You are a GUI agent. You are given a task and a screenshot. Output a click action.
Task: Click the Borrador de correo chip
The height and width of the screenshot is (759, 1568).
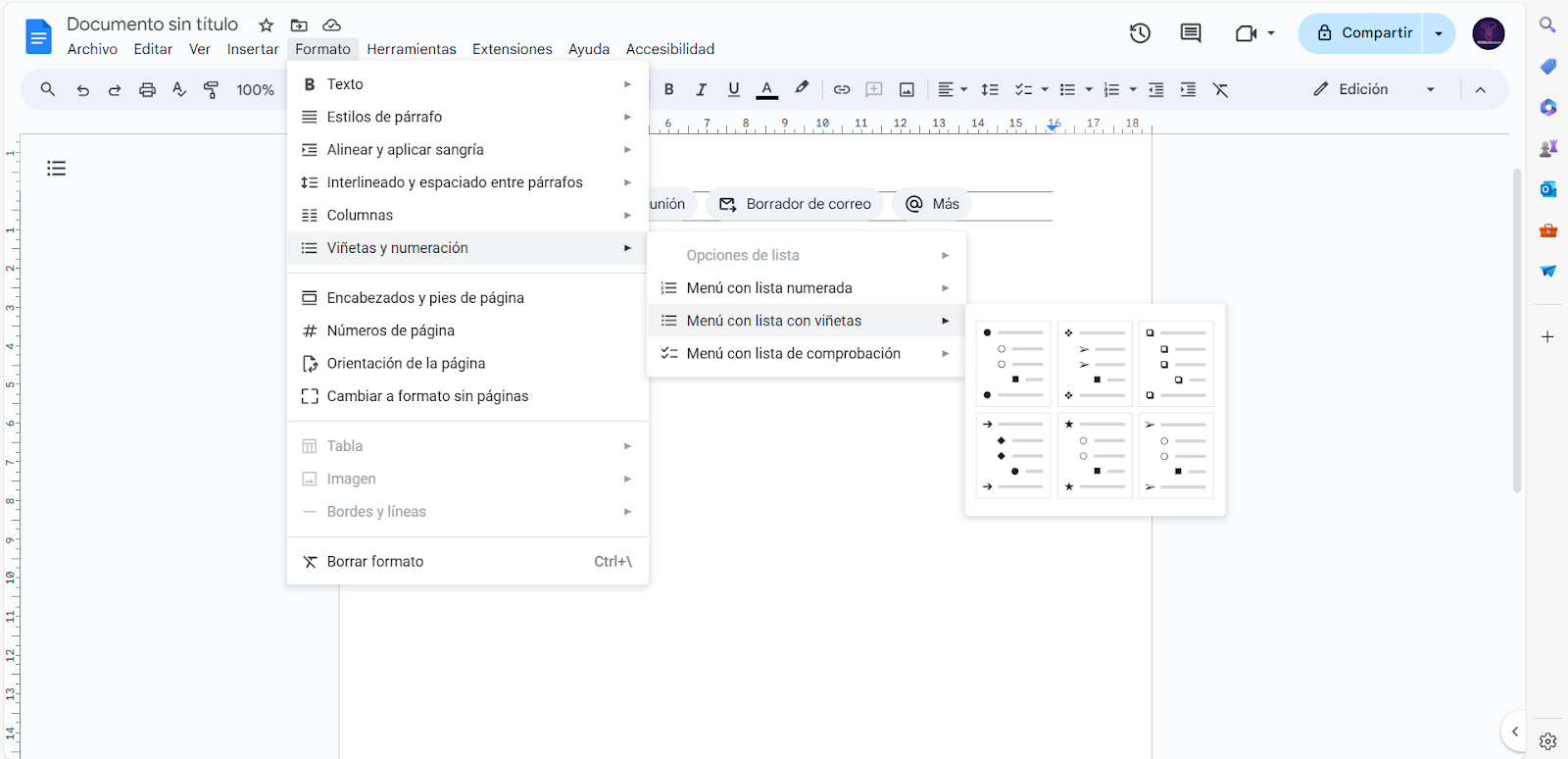pyautogui.click(x=795, y=204)
